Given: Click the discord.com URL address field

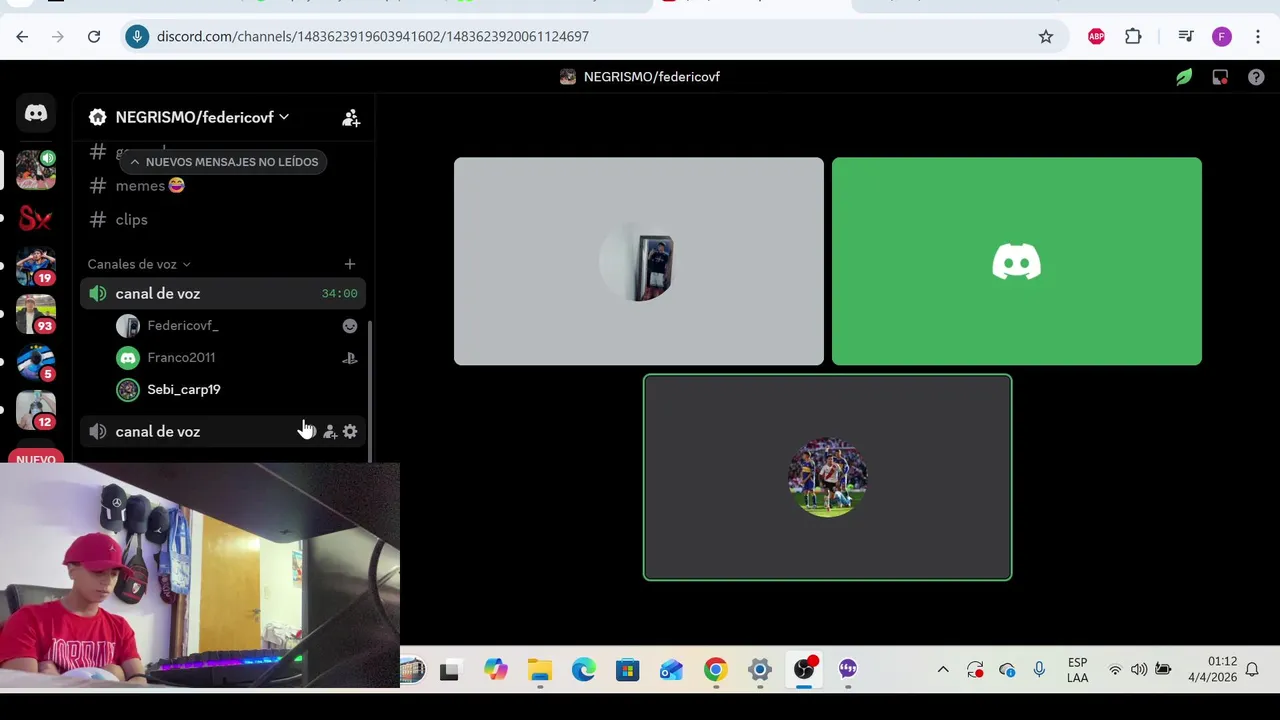Looking at the screenshot, I should coord(373,37).
